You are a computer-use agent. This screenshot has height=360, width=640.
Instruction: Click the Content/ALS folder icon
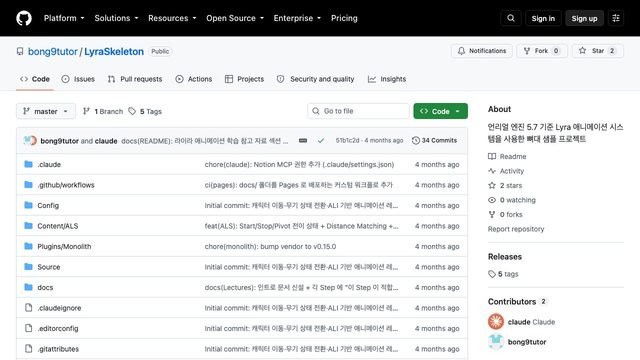click(x=28, y=225)
